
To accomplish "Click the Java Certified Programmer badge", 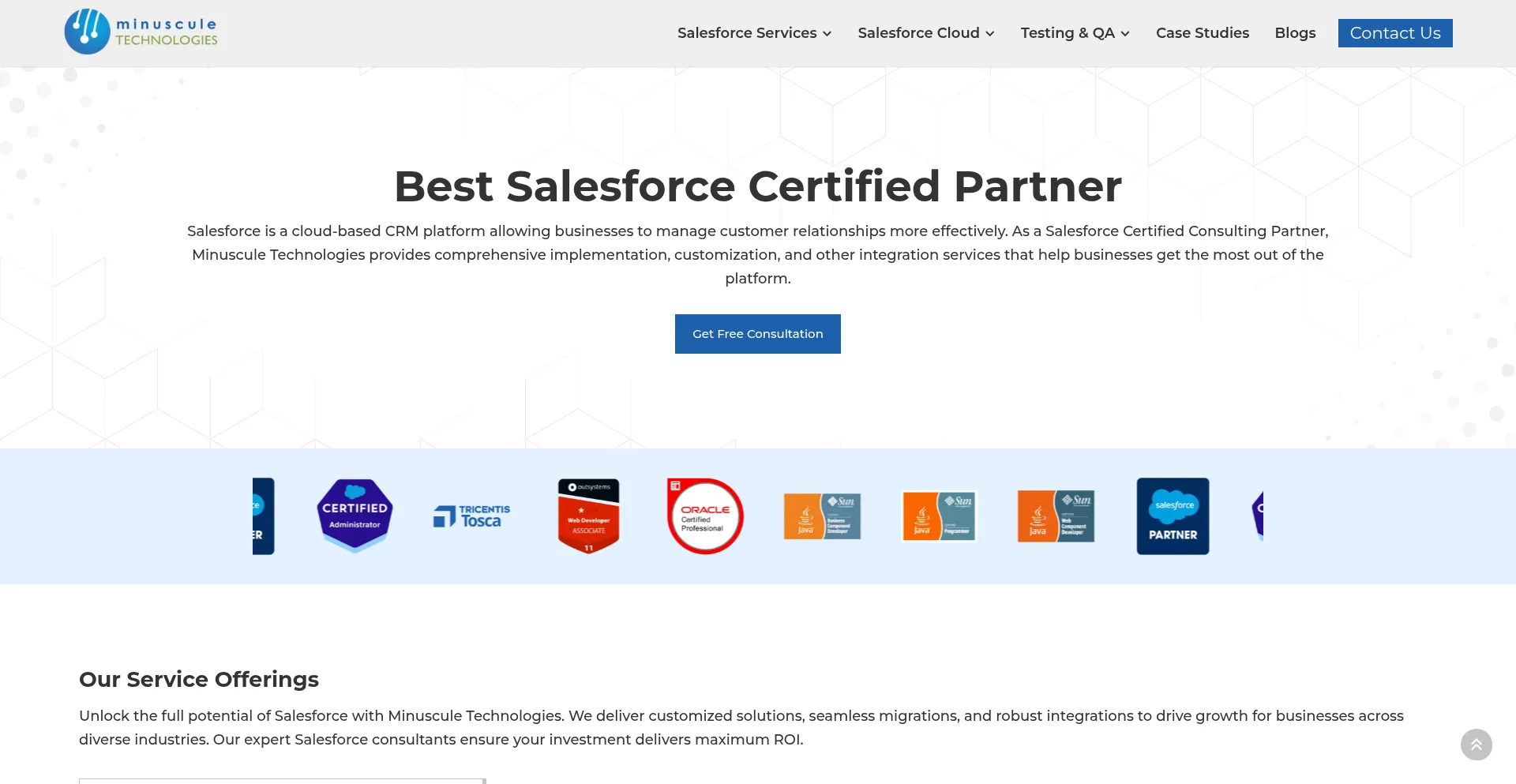I will click(939, 516).
